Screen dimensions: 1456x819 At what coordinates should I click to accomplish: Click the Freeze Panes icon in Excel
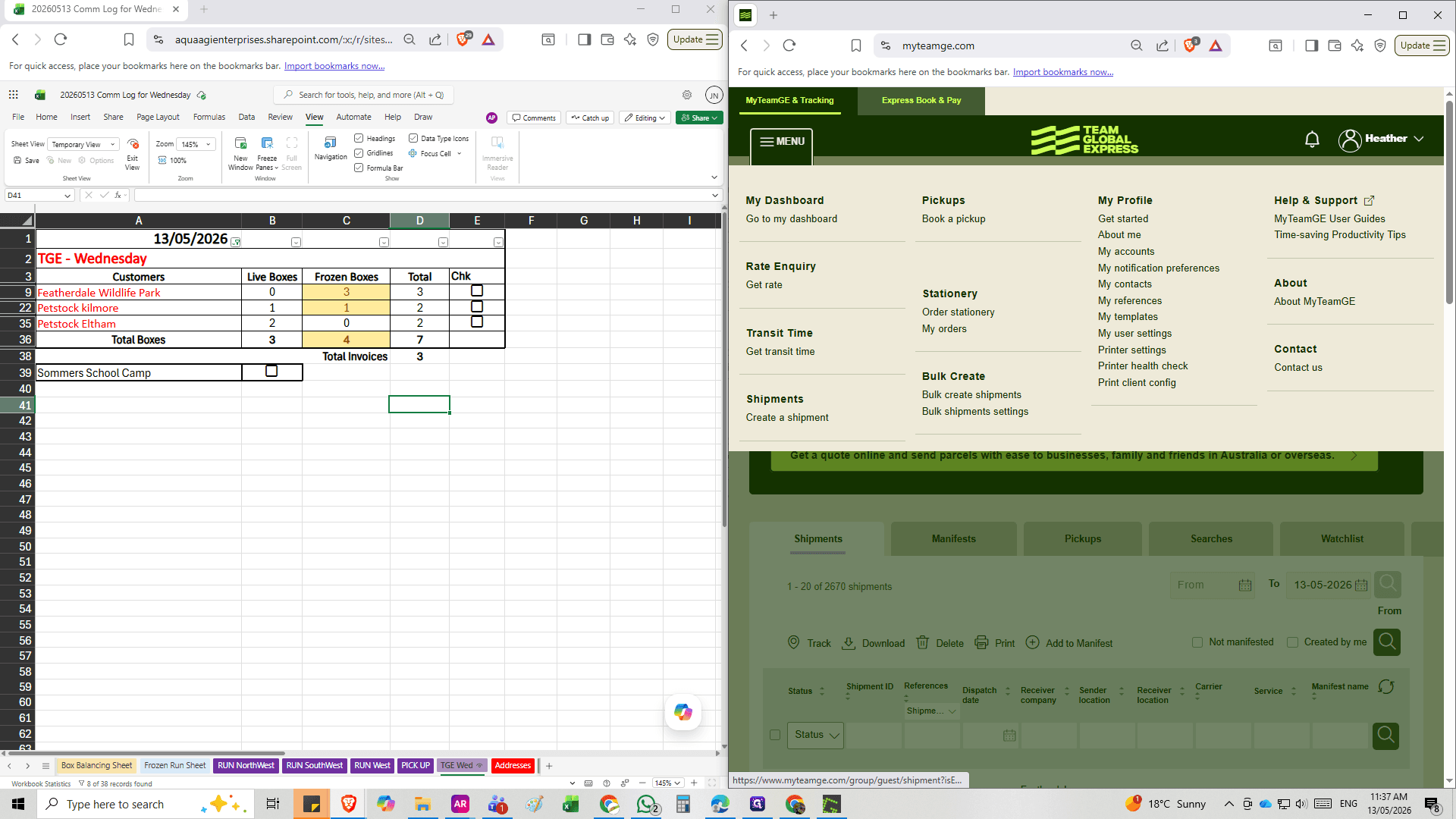pos(267,143)
